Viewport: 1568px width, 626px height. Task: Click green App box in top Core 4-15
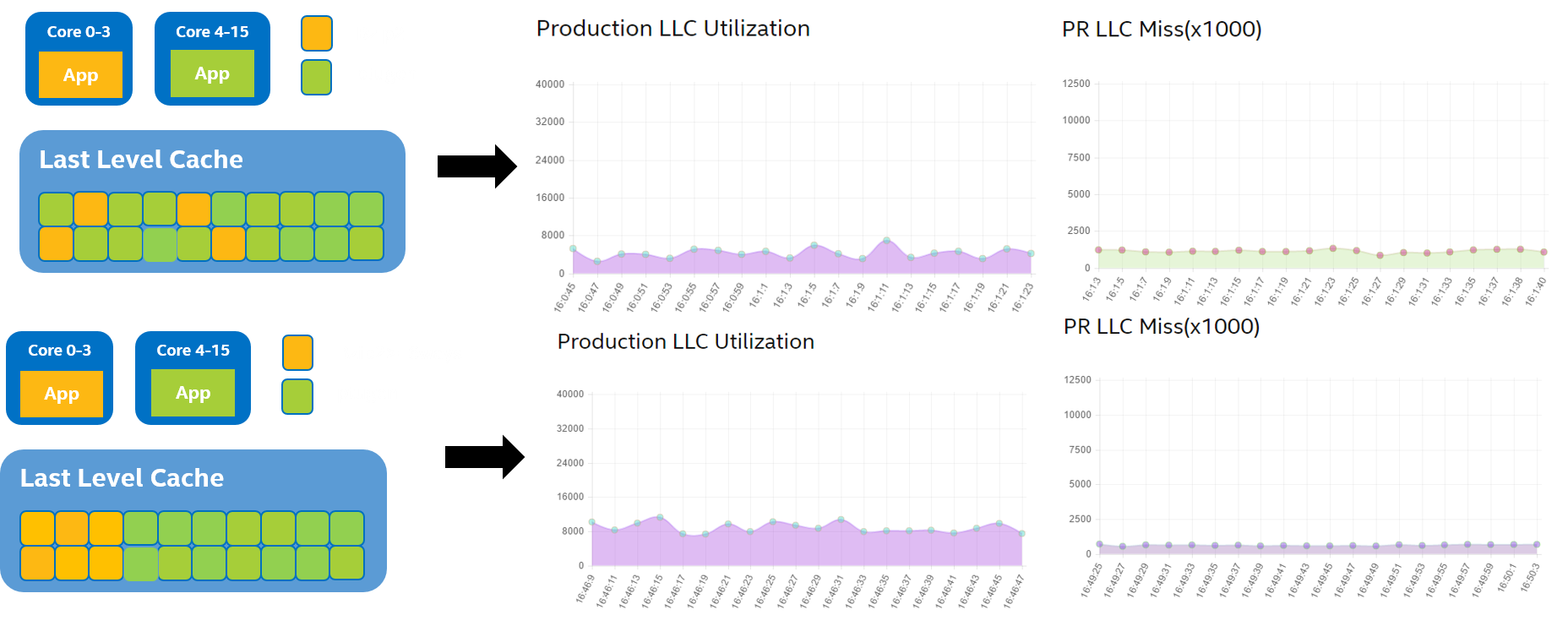click(212, 73)
